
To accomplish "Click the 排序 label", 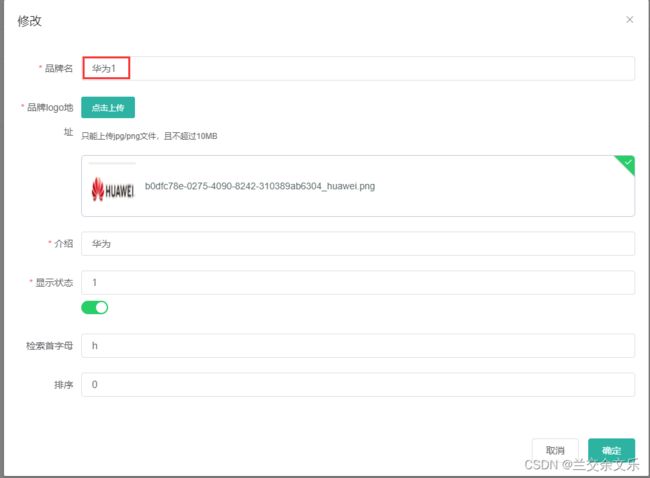I will pos(63,384).
